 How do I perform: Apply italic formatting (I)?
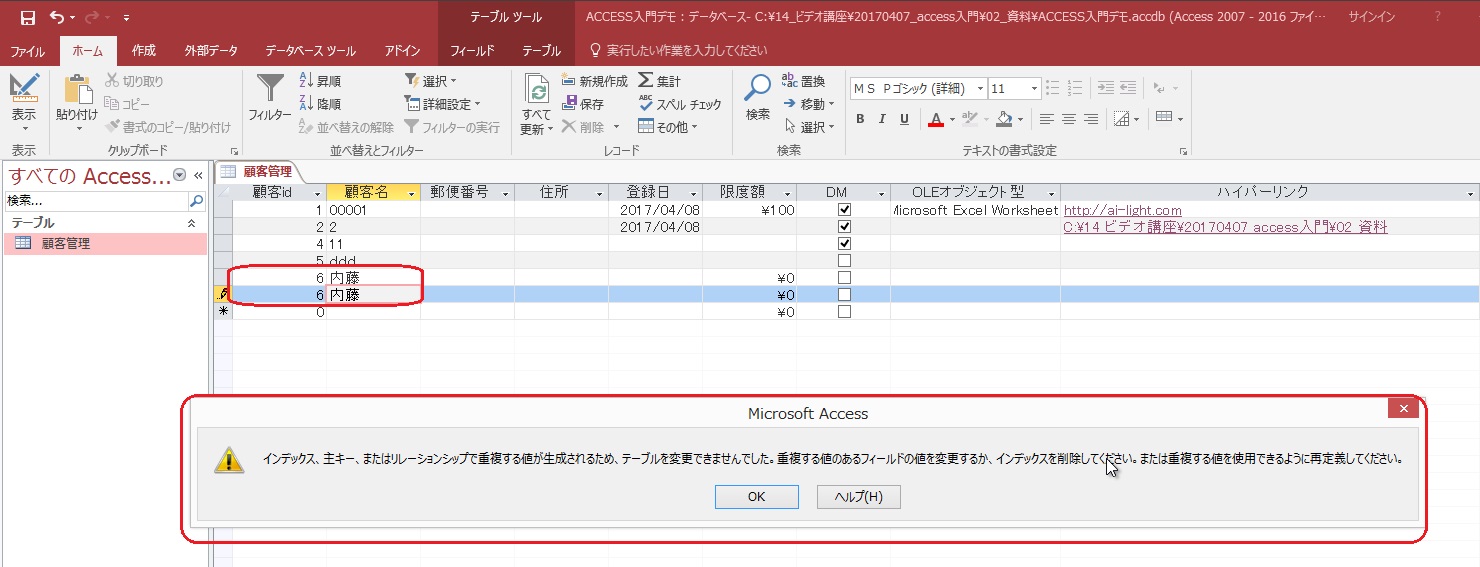click(882, 119)
